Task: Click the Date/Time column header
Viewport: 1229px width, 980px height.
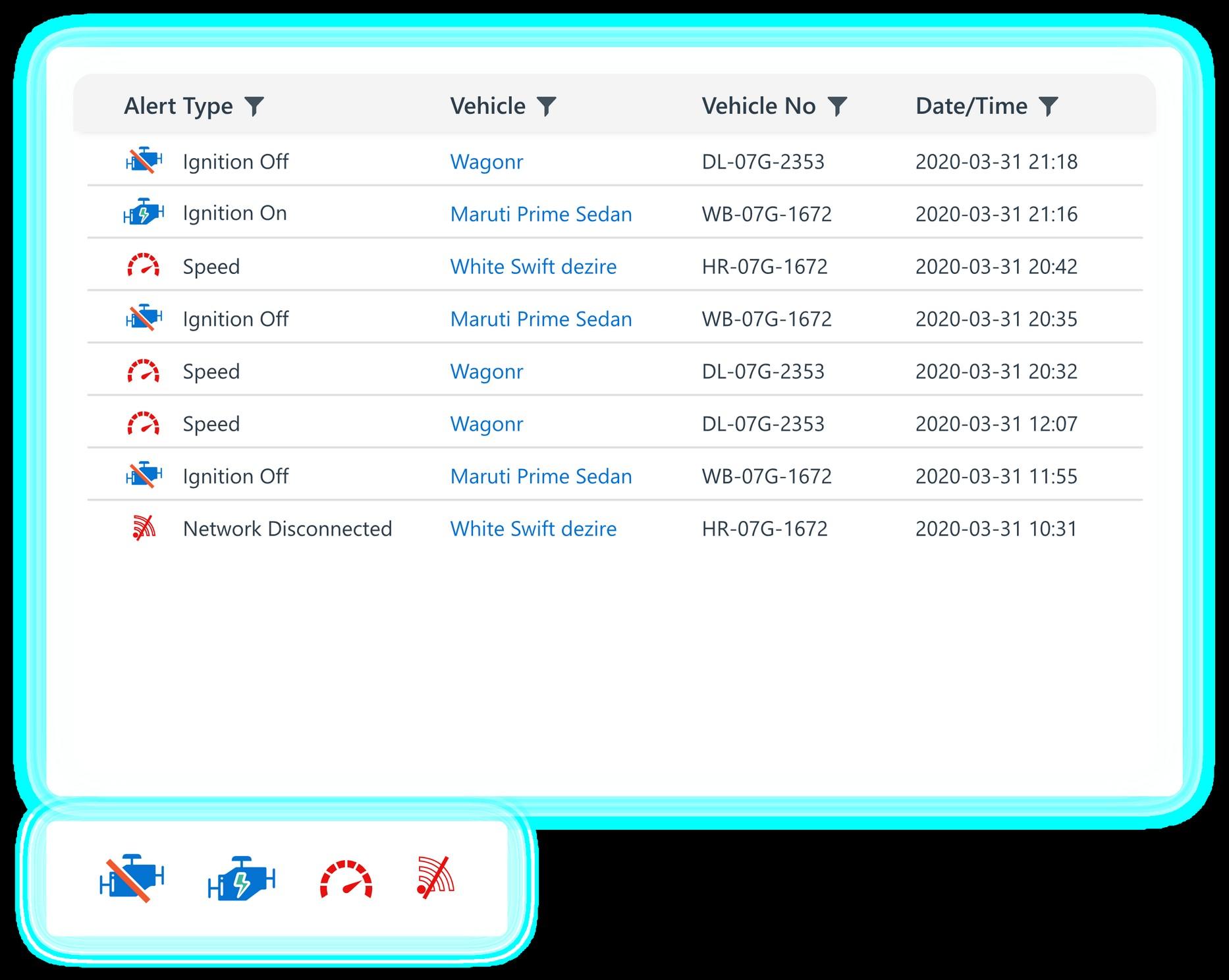Action: 971,106
